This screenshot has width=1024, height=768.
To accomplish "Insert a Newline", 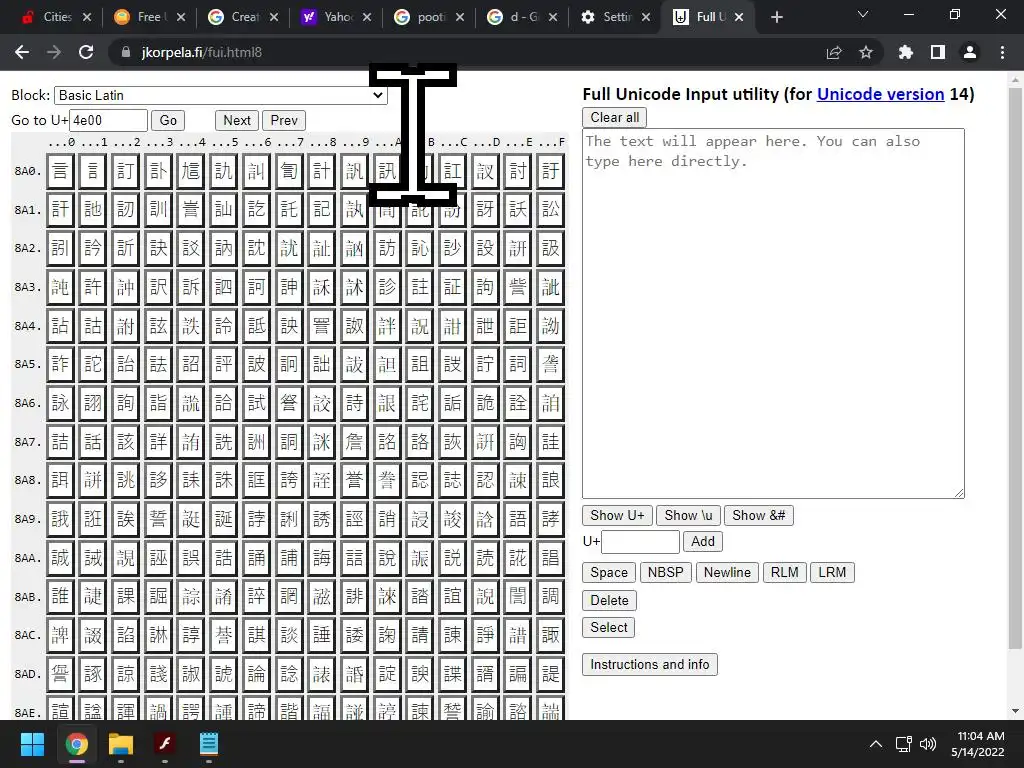I will pos(727,573).
